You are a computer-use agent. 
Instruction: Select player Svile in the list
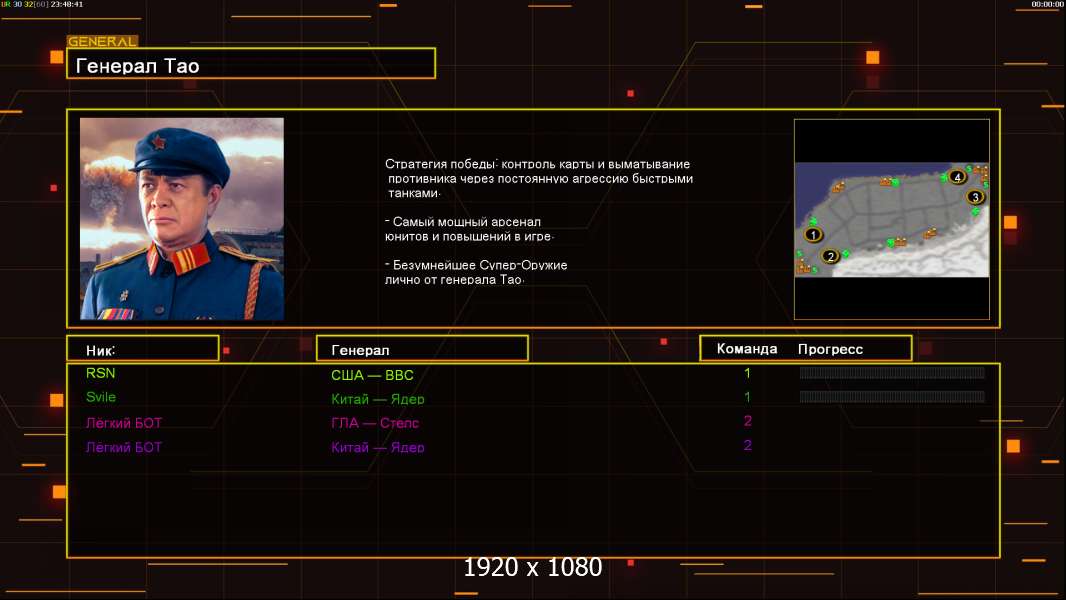101,397
